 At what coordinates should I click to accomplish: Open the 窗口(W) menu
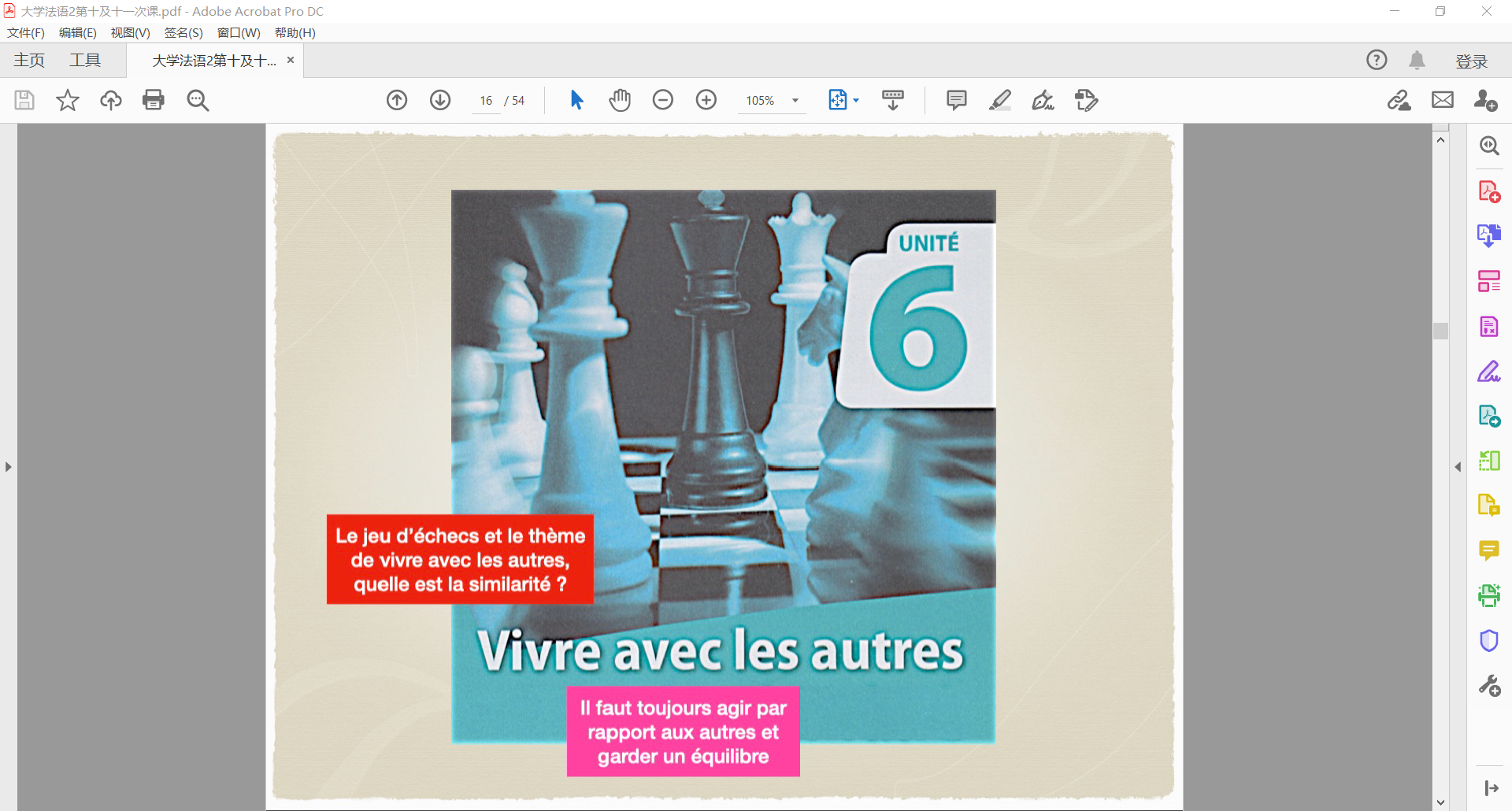tap(239, 32)
